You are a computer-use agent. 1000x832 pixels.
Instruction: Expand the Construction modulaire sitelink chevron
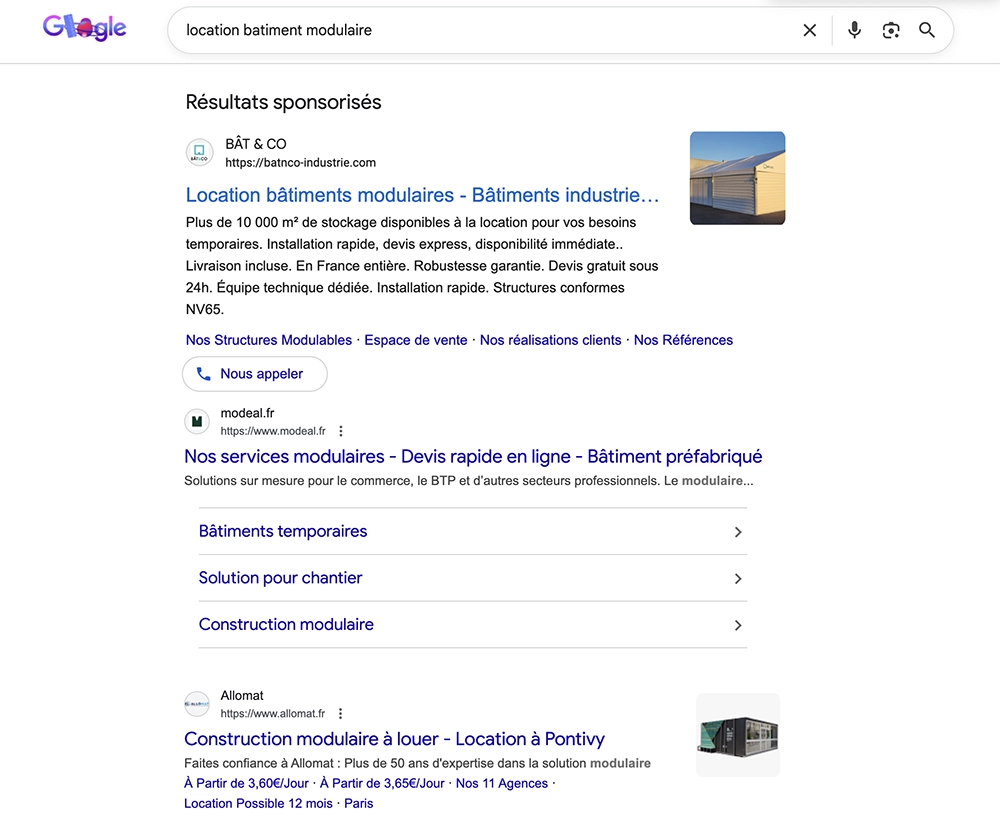click(x=737, y=625)
